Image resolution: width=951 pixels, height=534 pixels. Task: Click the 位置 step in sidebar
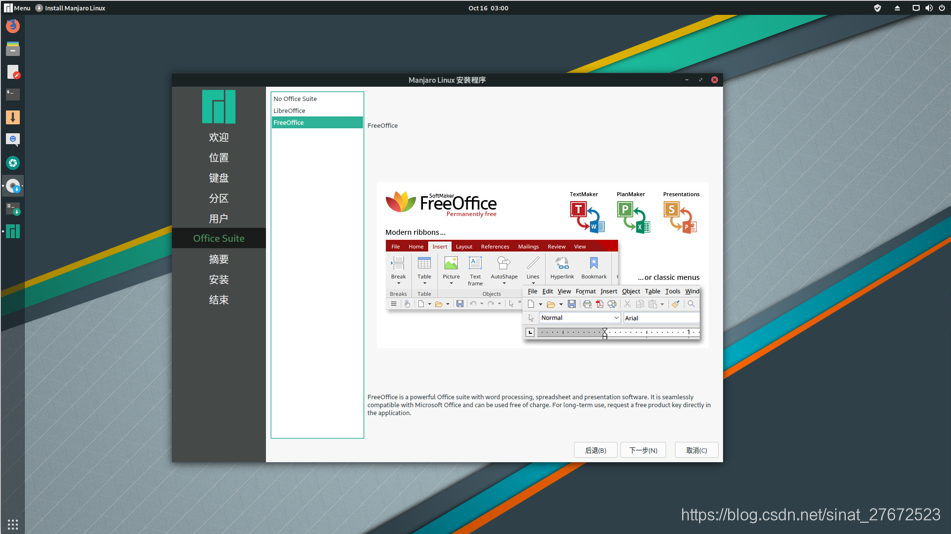[219, 158]
